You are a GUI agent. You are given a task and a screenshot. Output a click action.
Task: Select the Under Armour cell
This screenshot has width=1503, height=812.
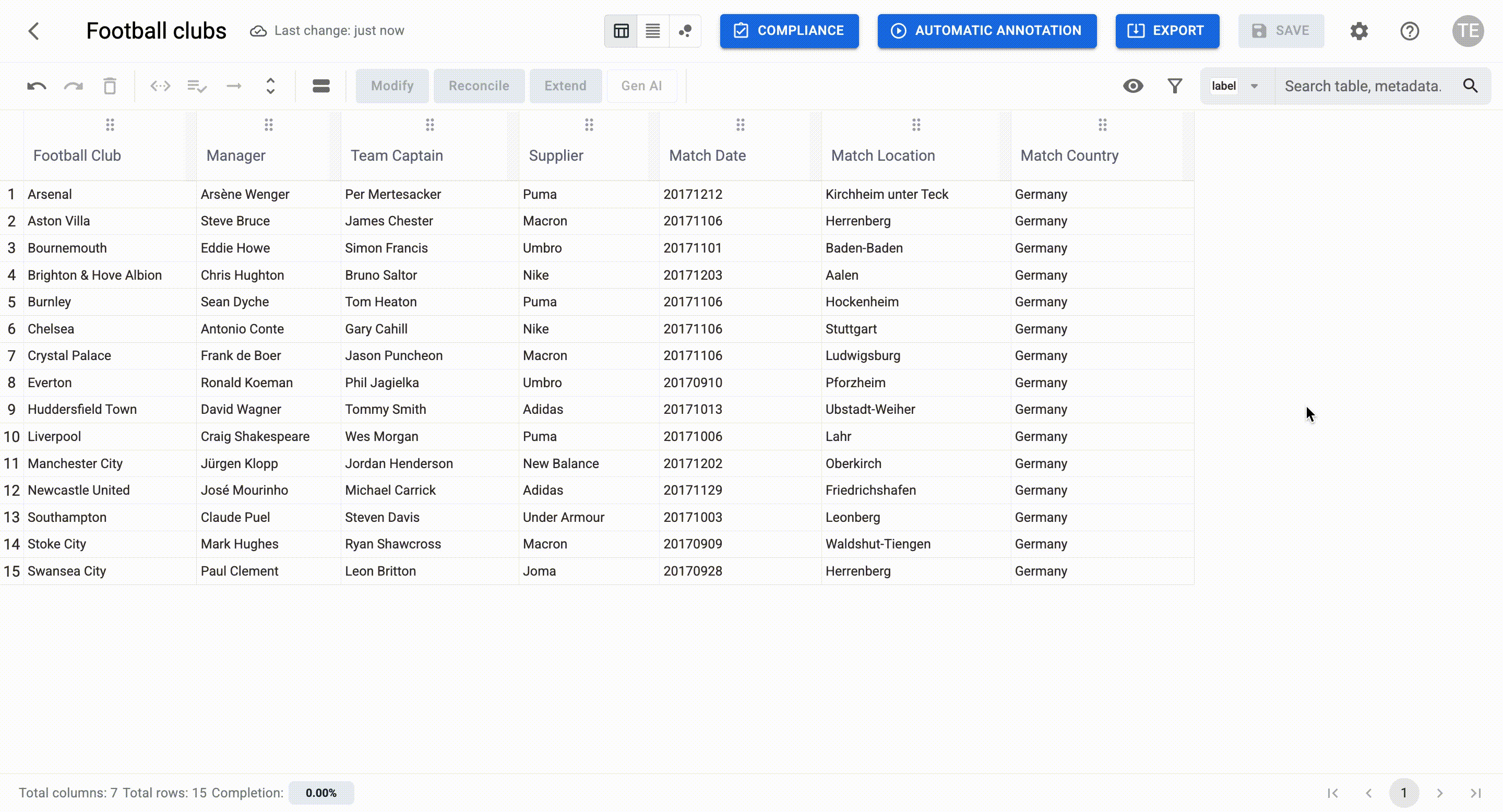click(x=589, y=518)
